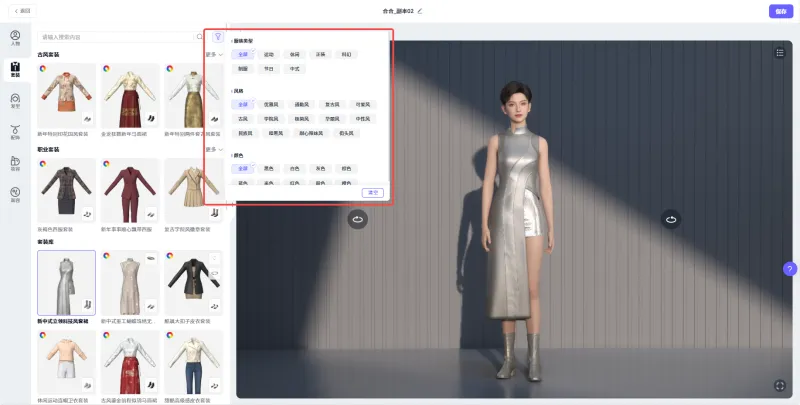Select the orange floral jacket outfit thumbnail
Viewport: 800px width, 405px height.
(66, 95)
